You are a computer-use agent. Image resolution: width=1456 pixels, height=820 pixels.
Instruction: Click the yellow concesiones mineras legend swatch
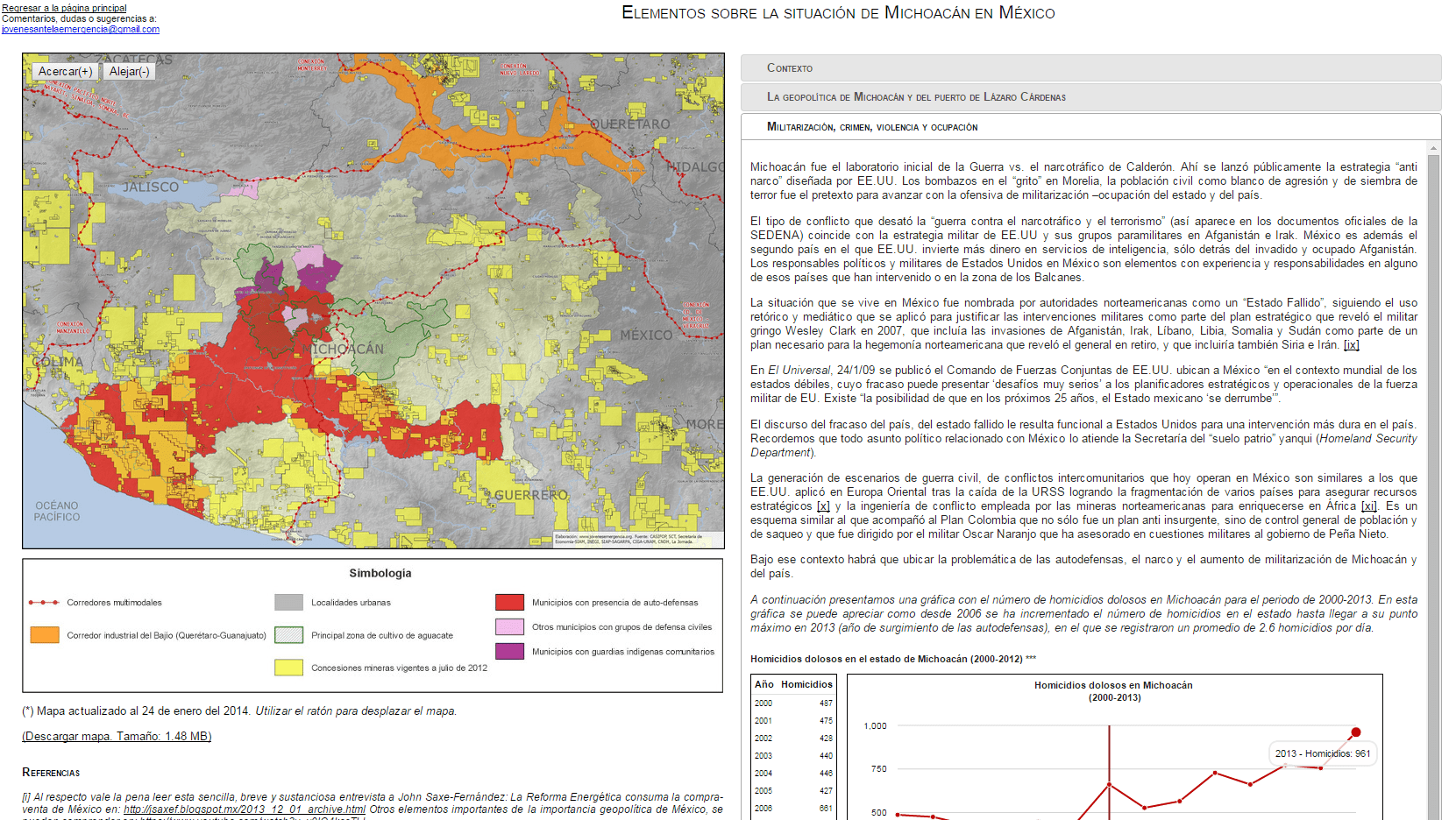(x=289, y=668)
